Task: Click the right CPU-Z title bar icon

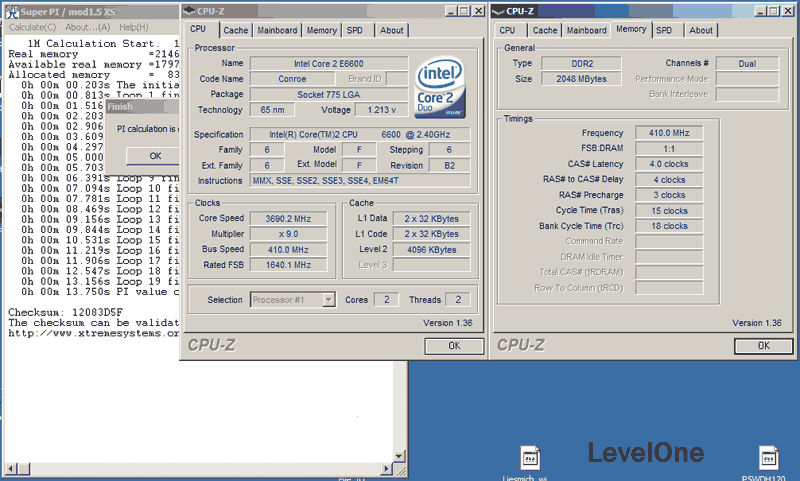Action: pyautogui.click(x=498, y=11)
